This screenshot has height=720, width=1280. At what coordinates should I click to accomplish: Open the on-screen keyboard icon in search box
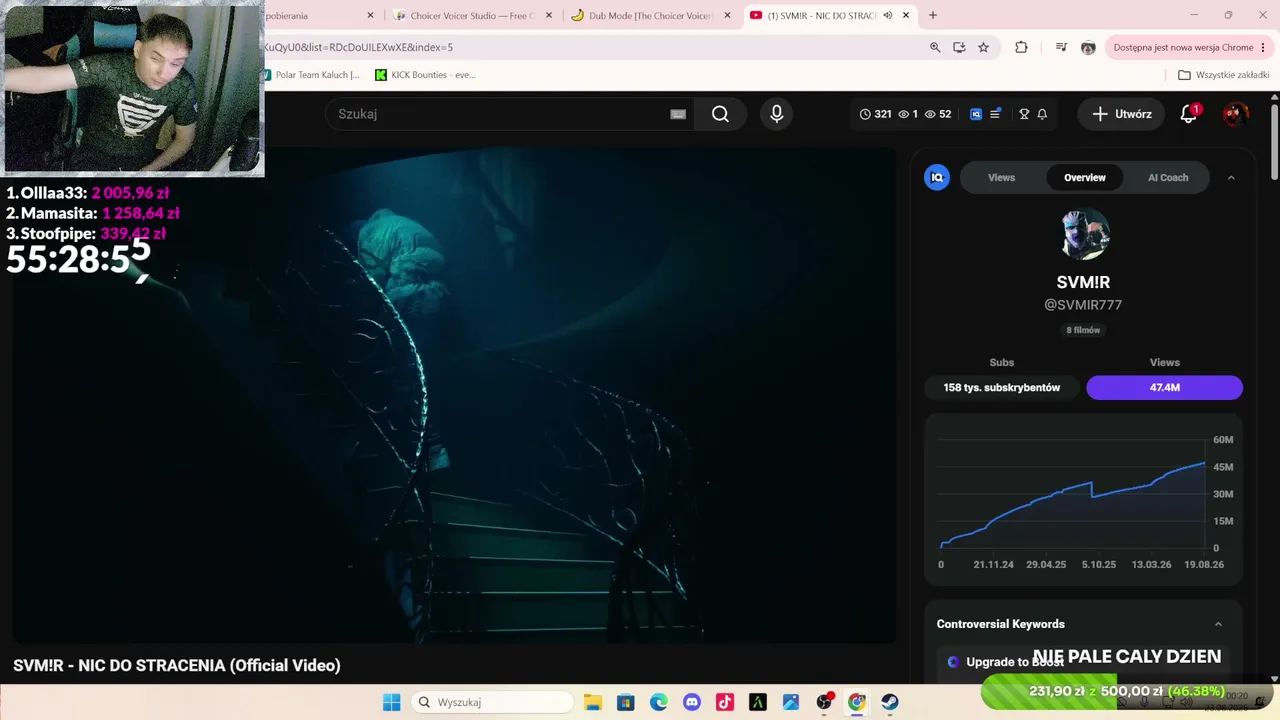tap(678, 114)
